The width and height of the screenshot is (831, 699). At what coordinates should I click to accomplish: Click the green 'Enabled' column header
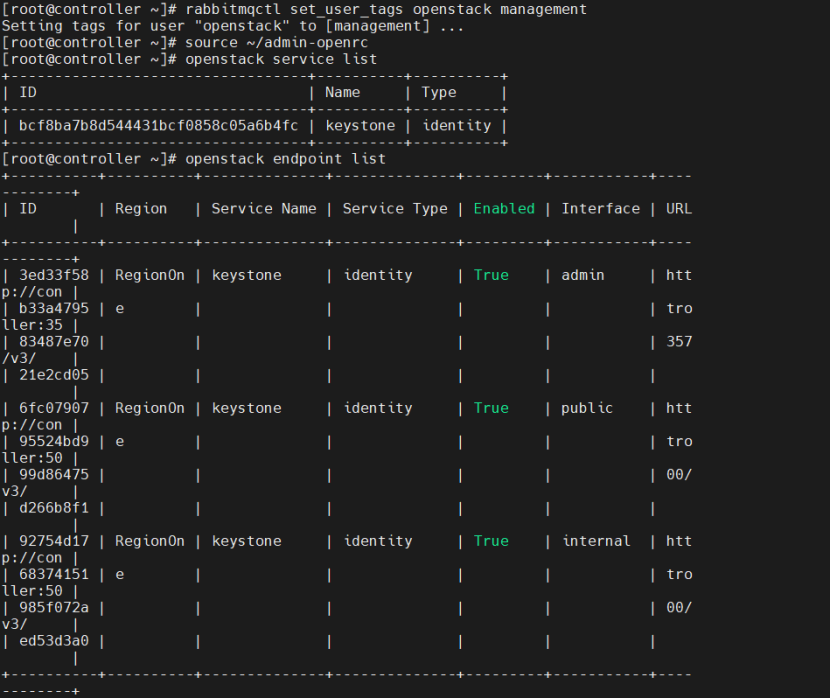[504, 209]
